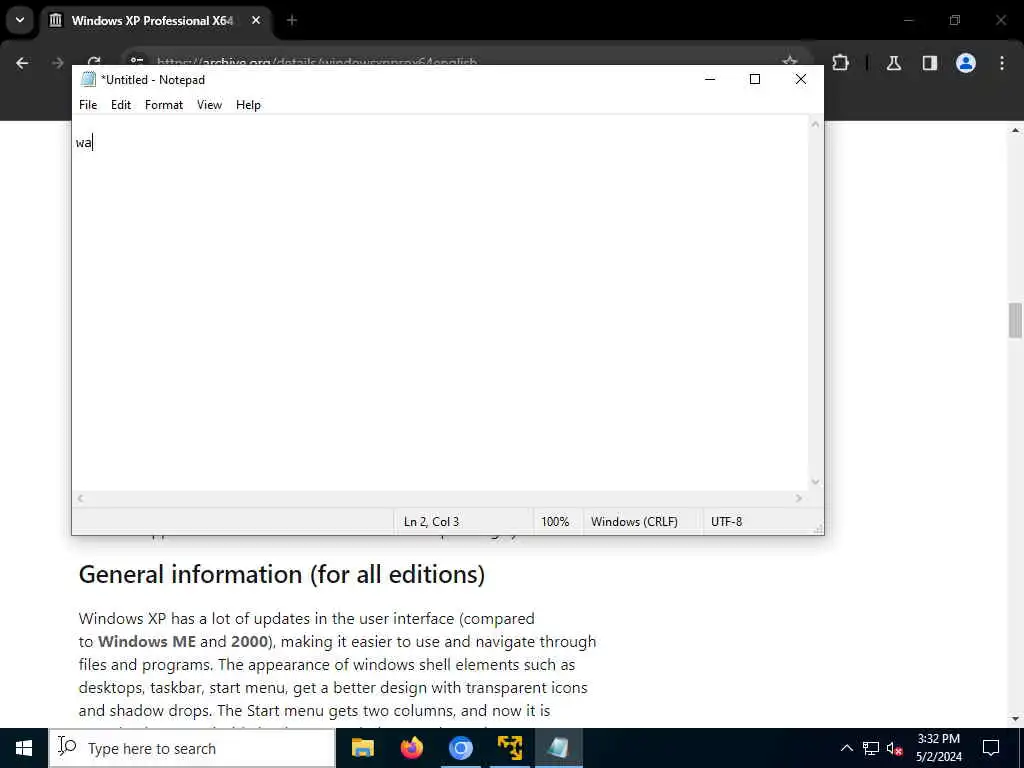Viewport: 1024px width, 768px height.
Task: Select the Windows XP Professional X64 tab
Action: pyautogui.click(x=152, y=21)
